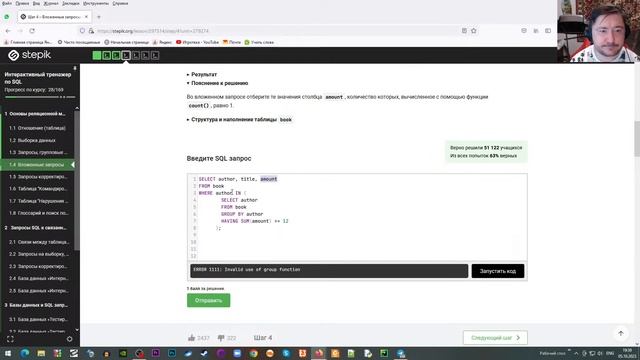Open the Windows Start menu
This screenshot has width=640, height=360.
click(8, 353)
